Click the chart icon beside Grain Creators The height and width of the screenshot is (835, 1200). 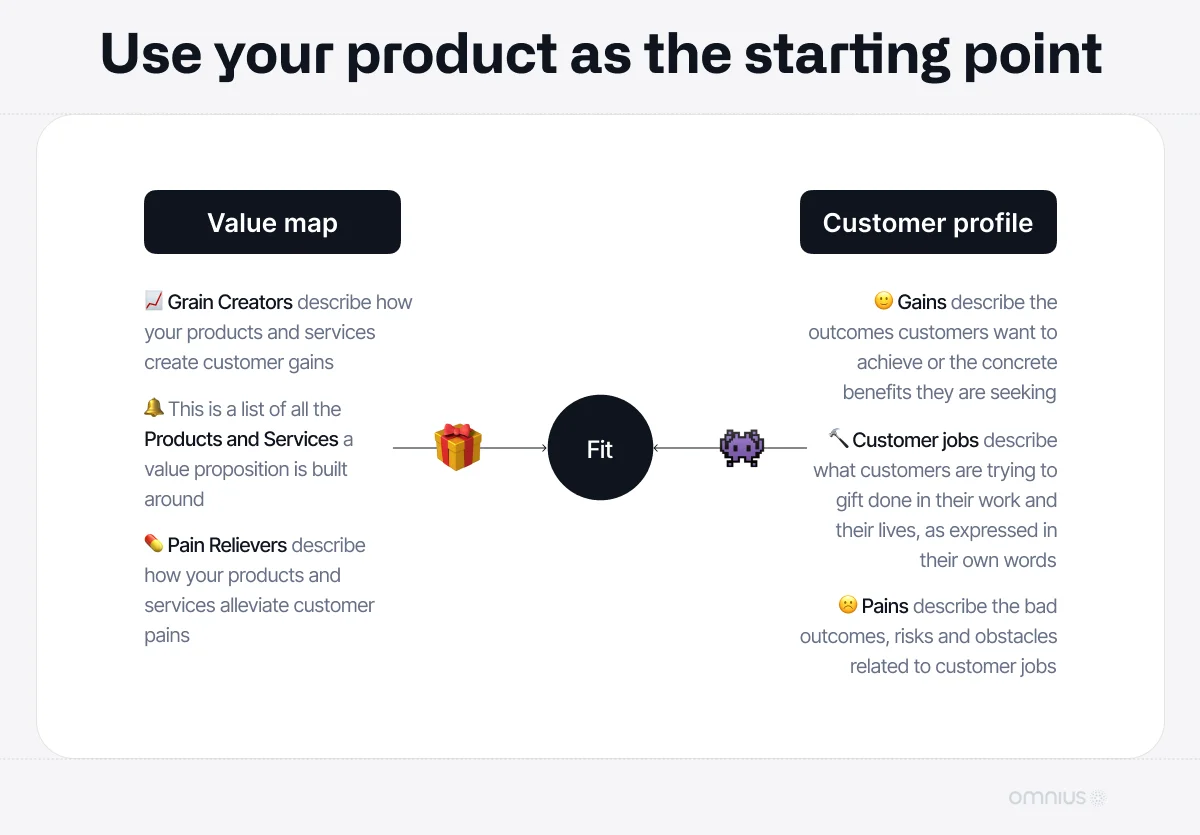[x=154, y=301]
